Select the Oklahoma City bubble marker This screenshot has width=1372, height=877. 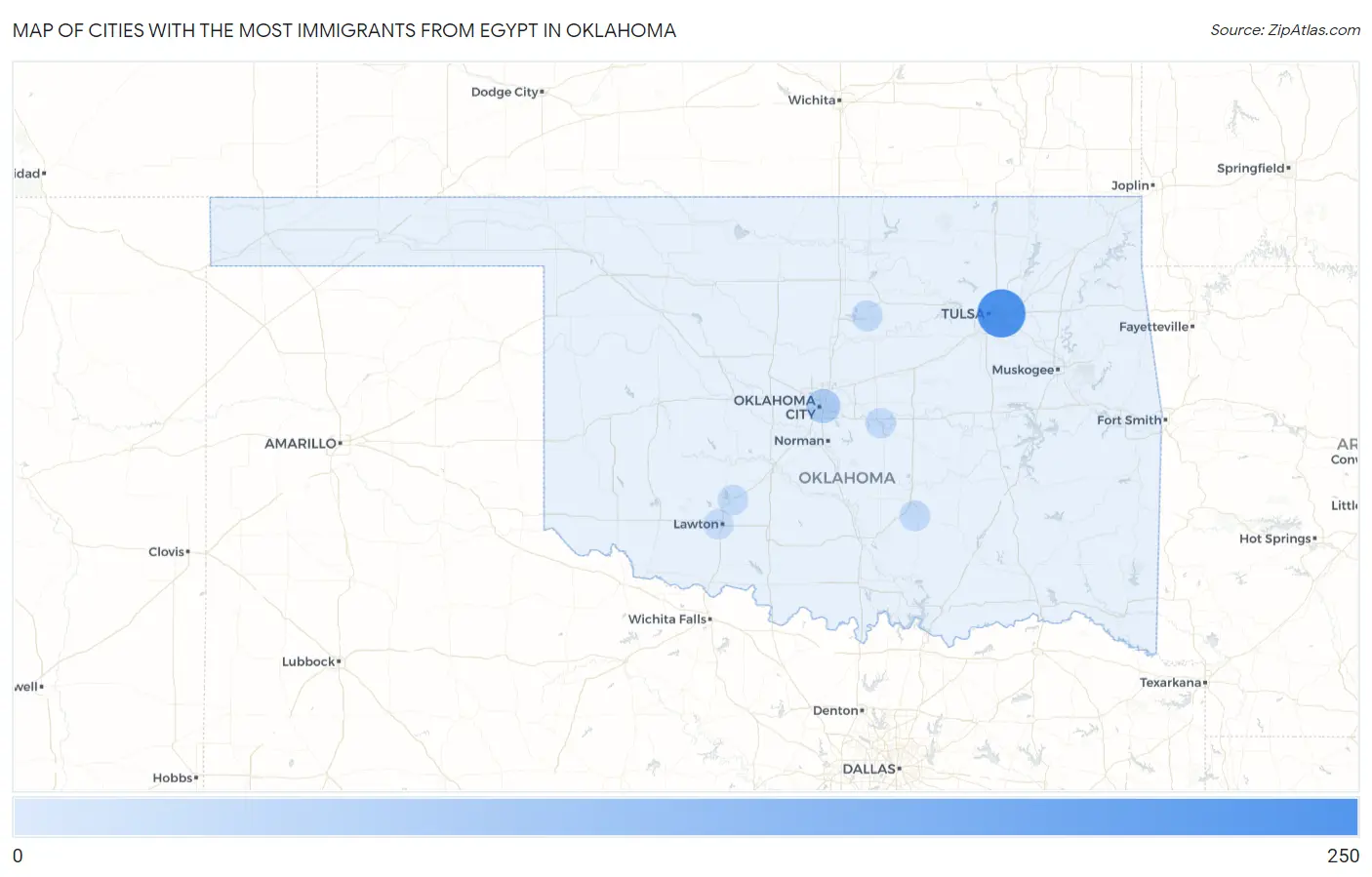pyautogui.click(x=825, y=406)
